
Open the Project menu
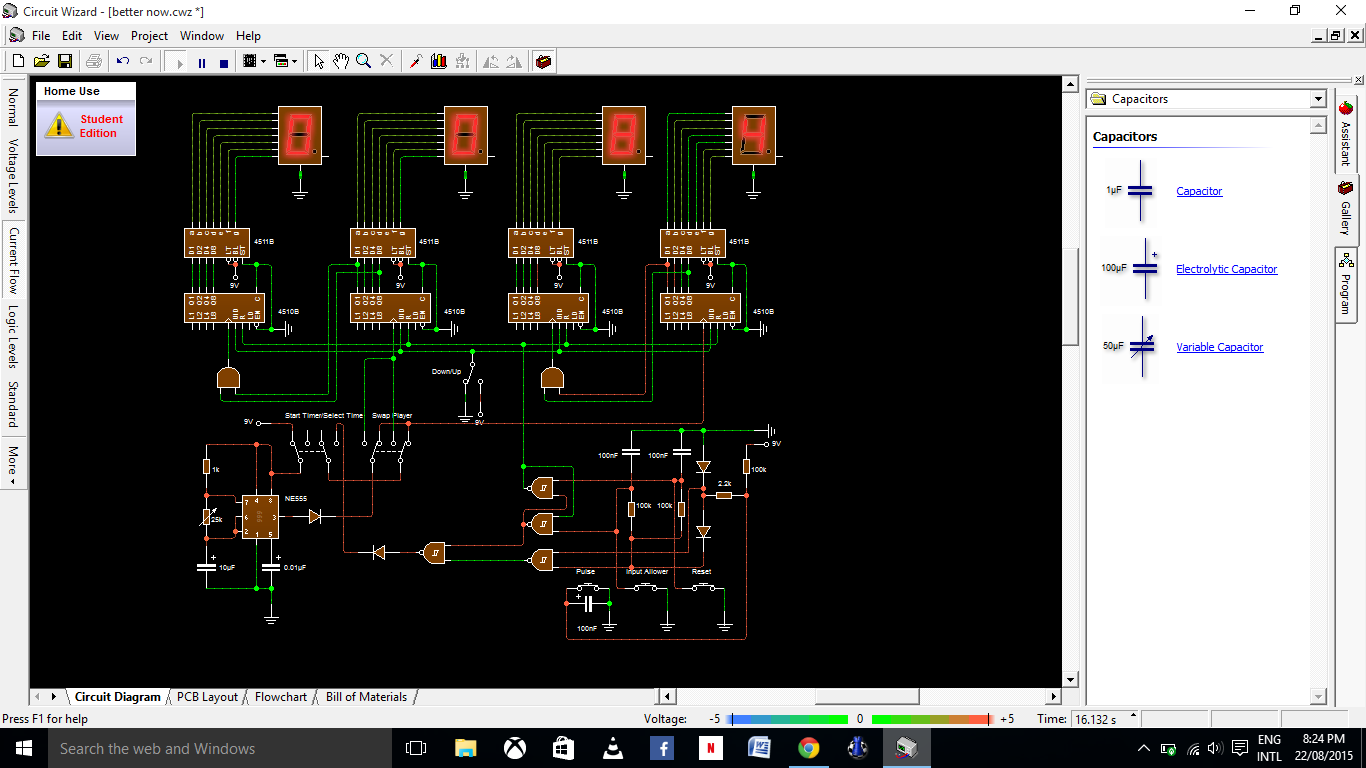pyautogui.click(x=150, y=35)
